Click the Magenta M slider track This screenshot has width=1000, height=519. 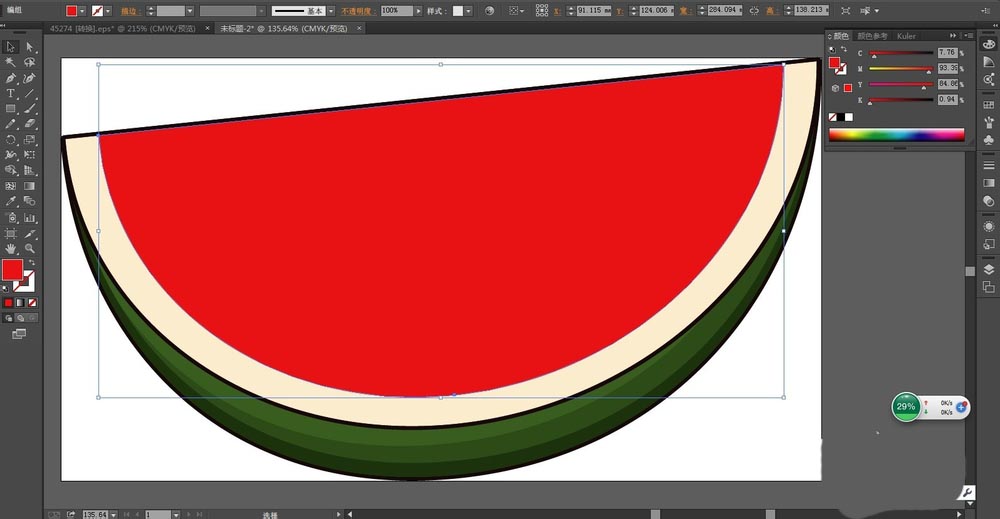[x=901, y=68]
